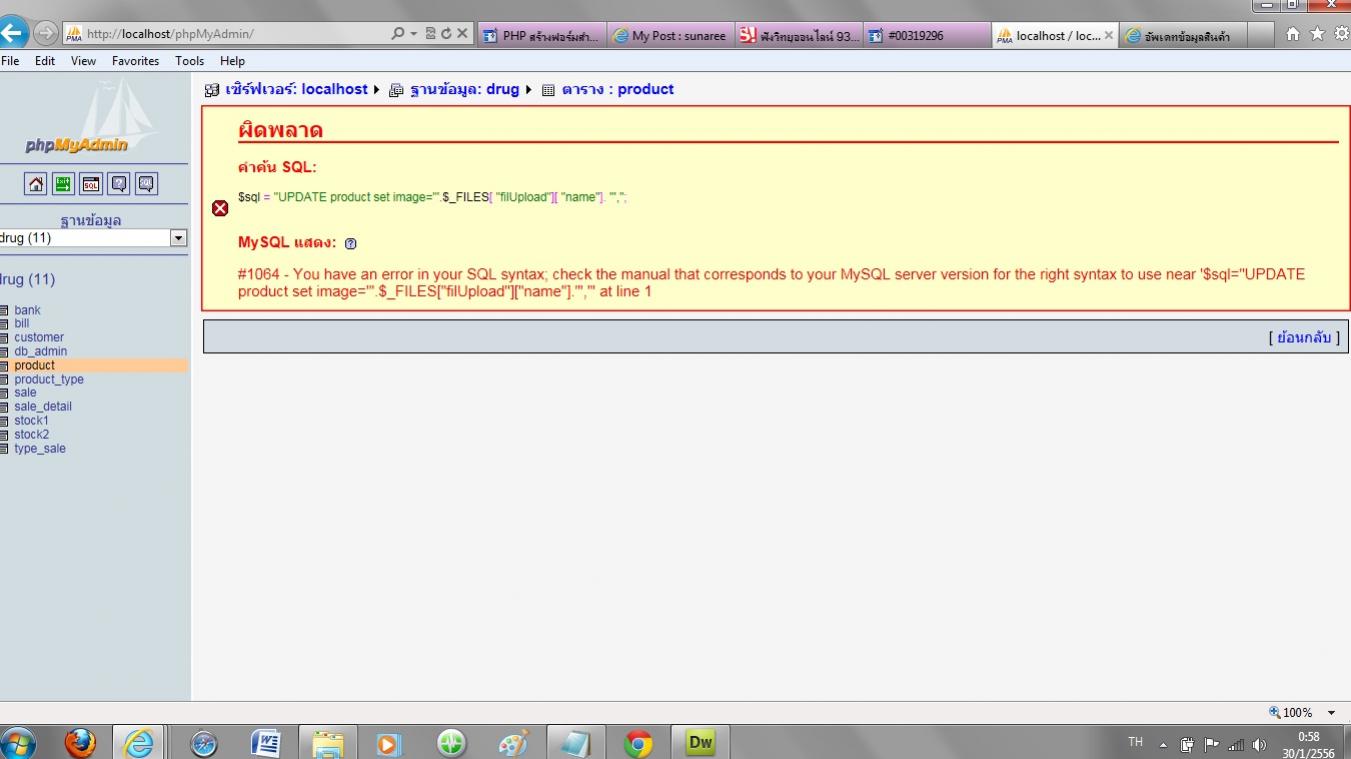This screenshot has height=759, width=1351.
Task: Click the empty new tab button
Action: (1260, 36)
